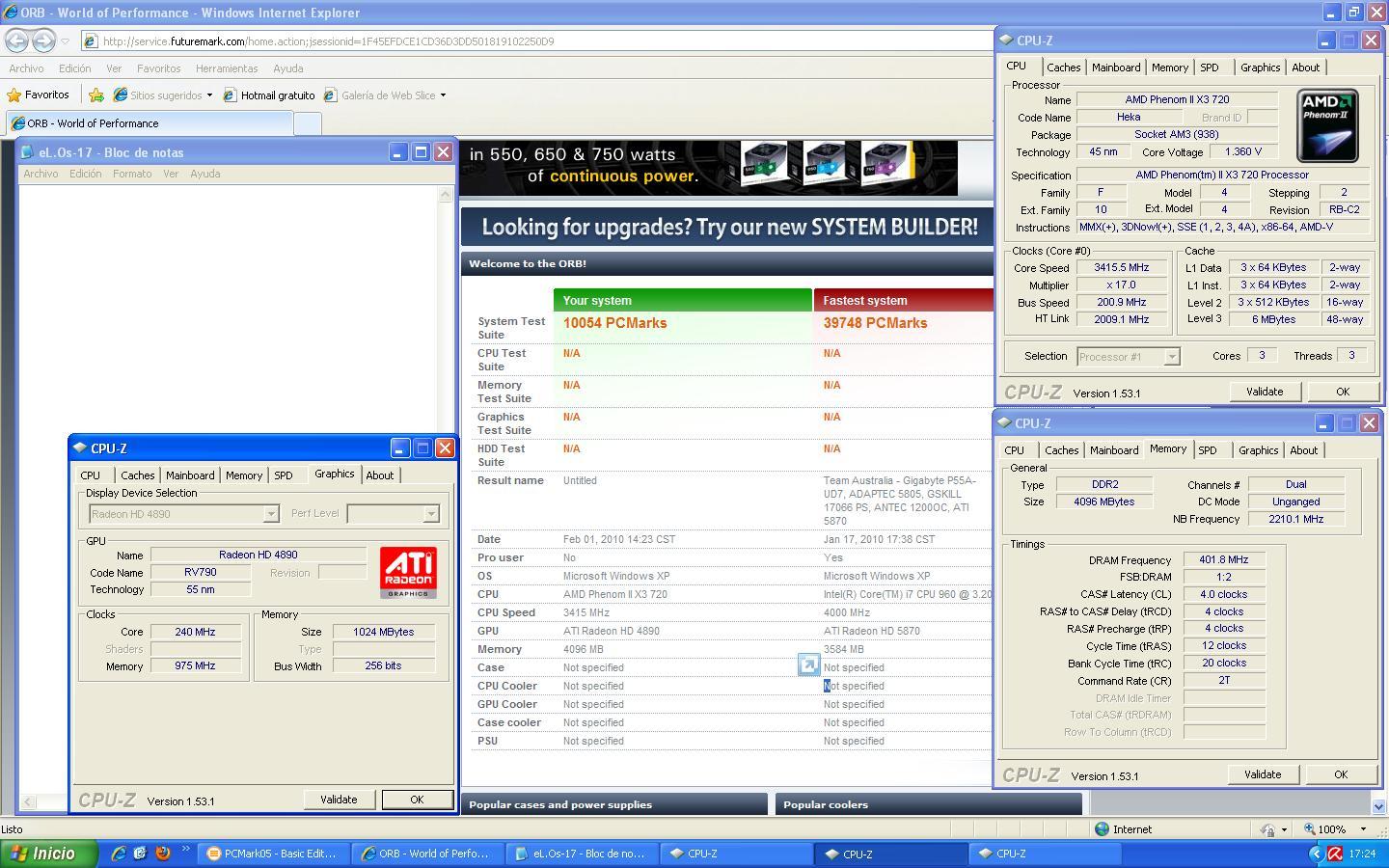Click the Popular coolers heading
Image resolution: width=1389 pixels, height=868 pixels.
[826, 804]
